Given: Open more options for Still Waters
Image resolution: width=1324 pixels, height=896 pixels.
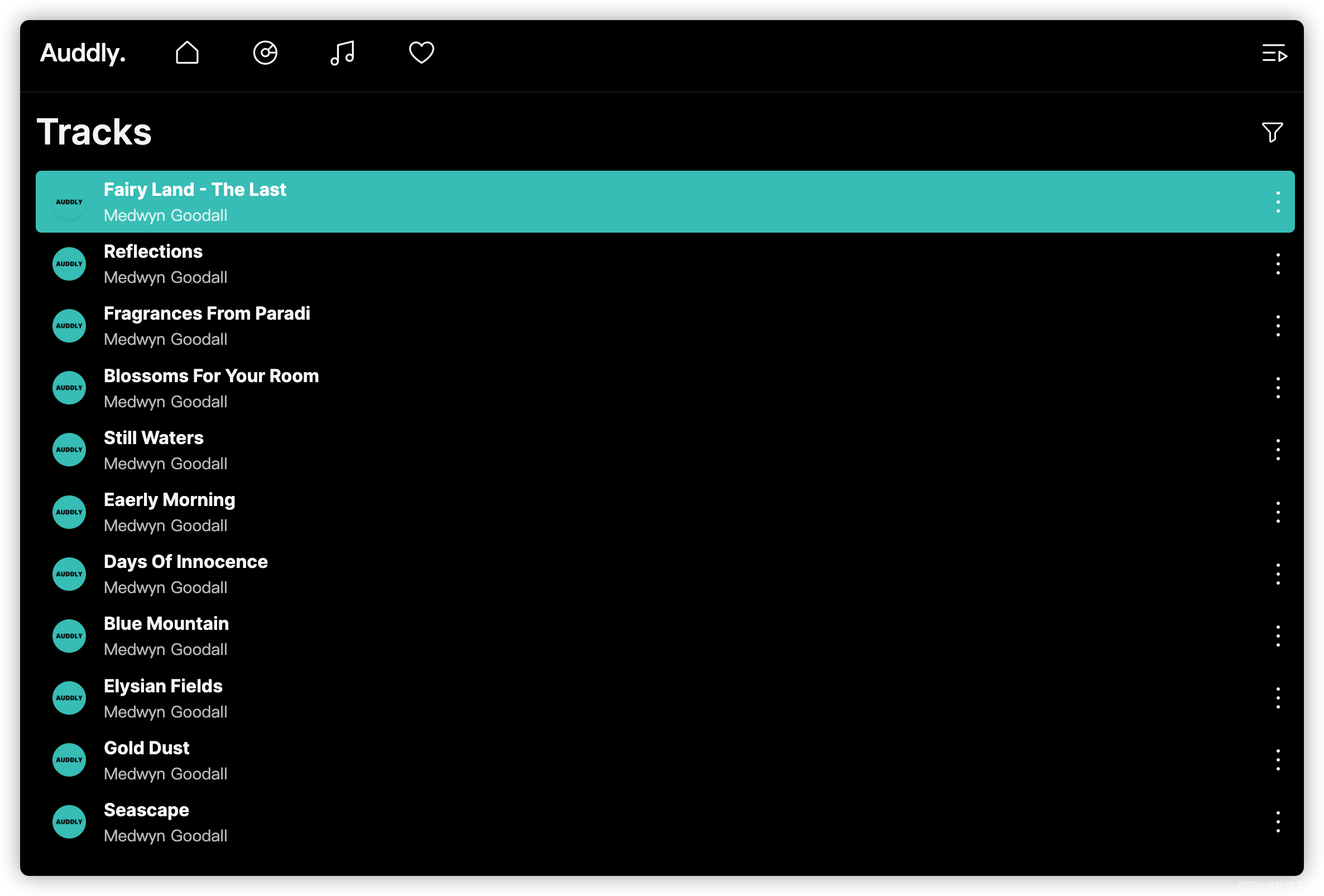Looking at the screenshot, I should coord(1278,450).
